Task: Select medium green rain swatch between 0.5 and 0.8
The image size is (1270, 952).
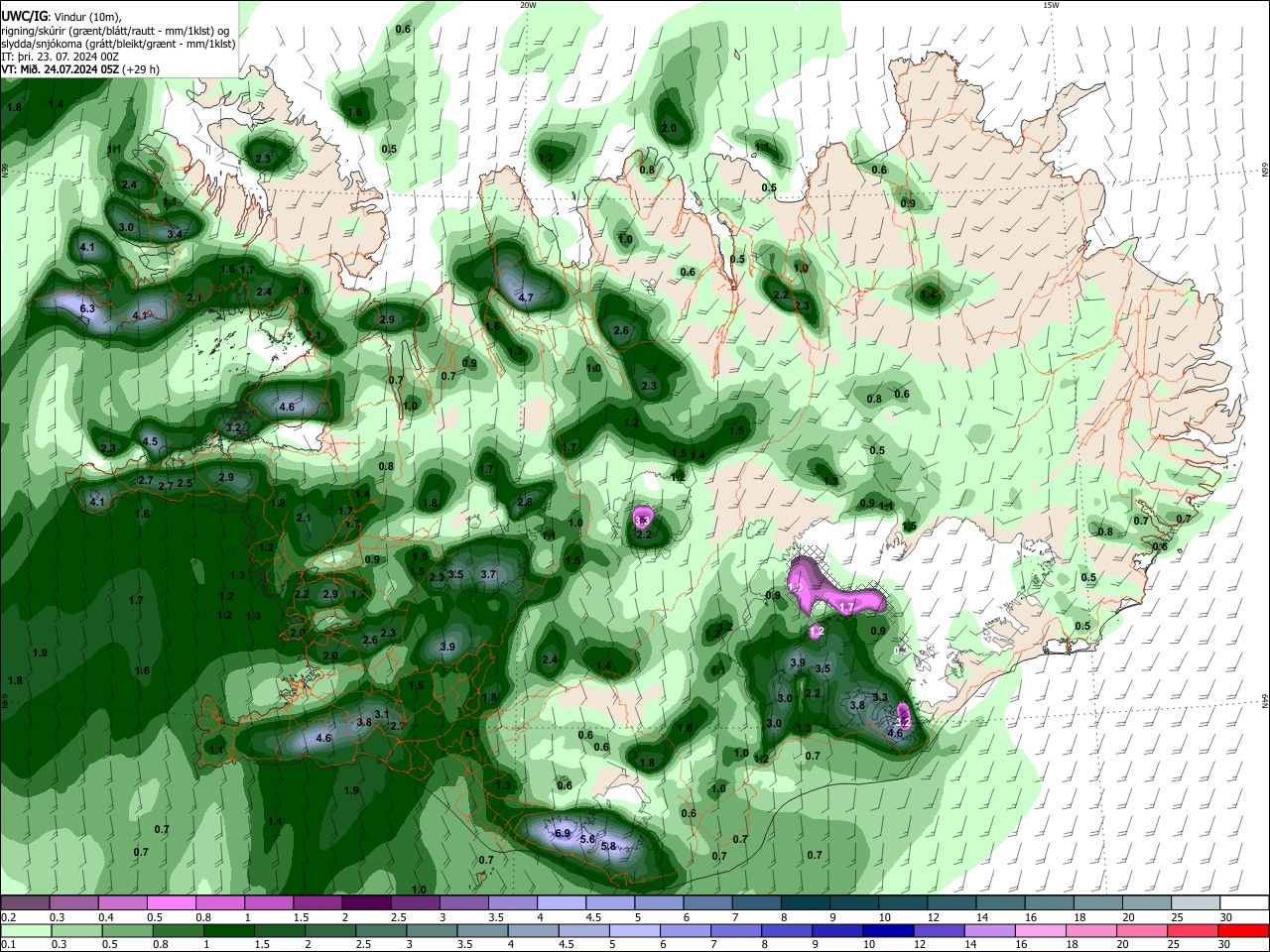Action: pyautogui.click(x=127, y=931)
